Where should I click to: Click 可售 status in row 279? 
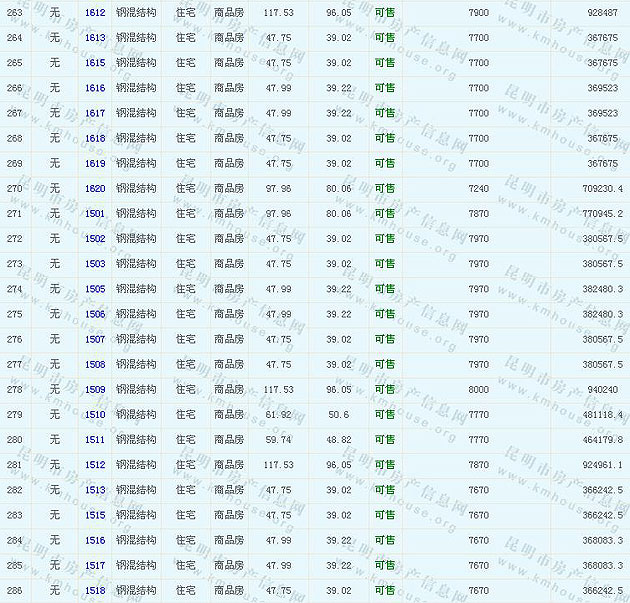(x=385, y=415)
